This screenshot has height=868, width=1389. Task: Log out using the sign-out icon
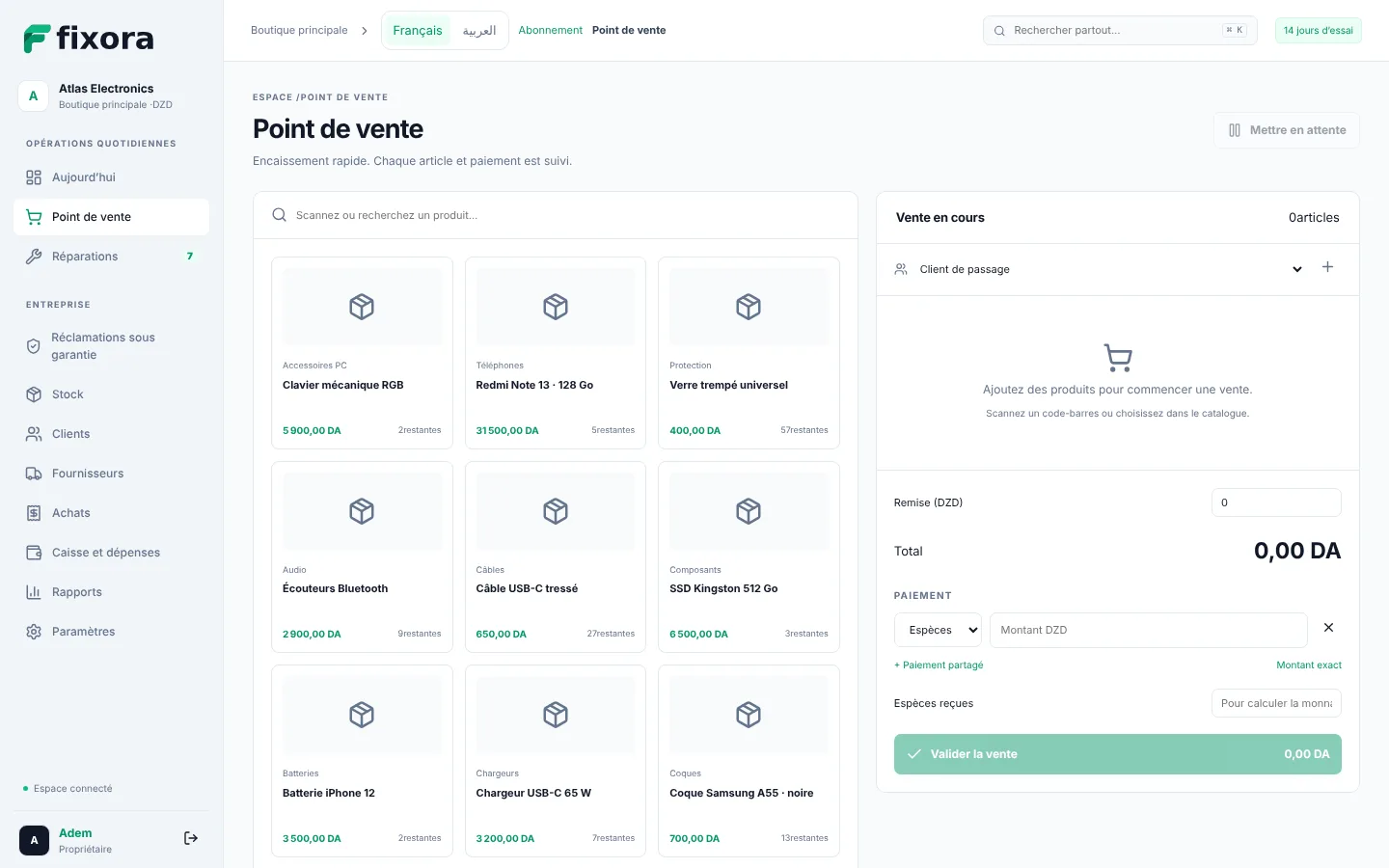pos(191,838)
